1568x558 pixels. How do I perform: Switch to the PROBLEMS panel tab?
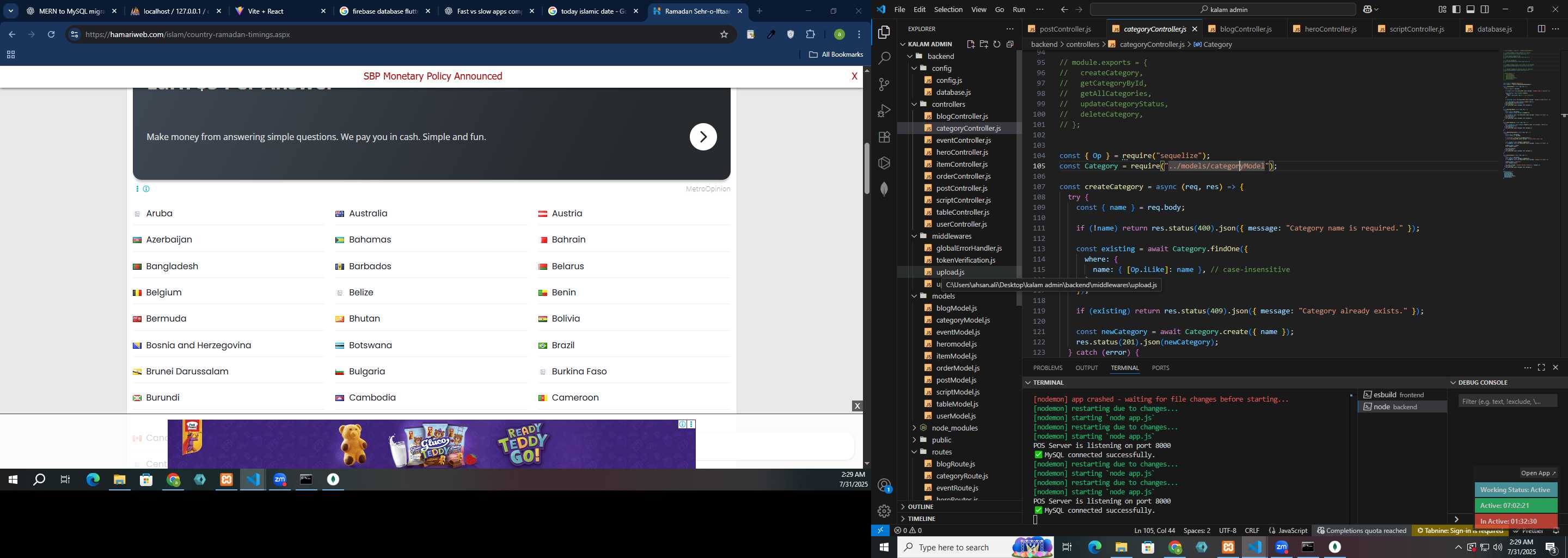[1048, 368]
